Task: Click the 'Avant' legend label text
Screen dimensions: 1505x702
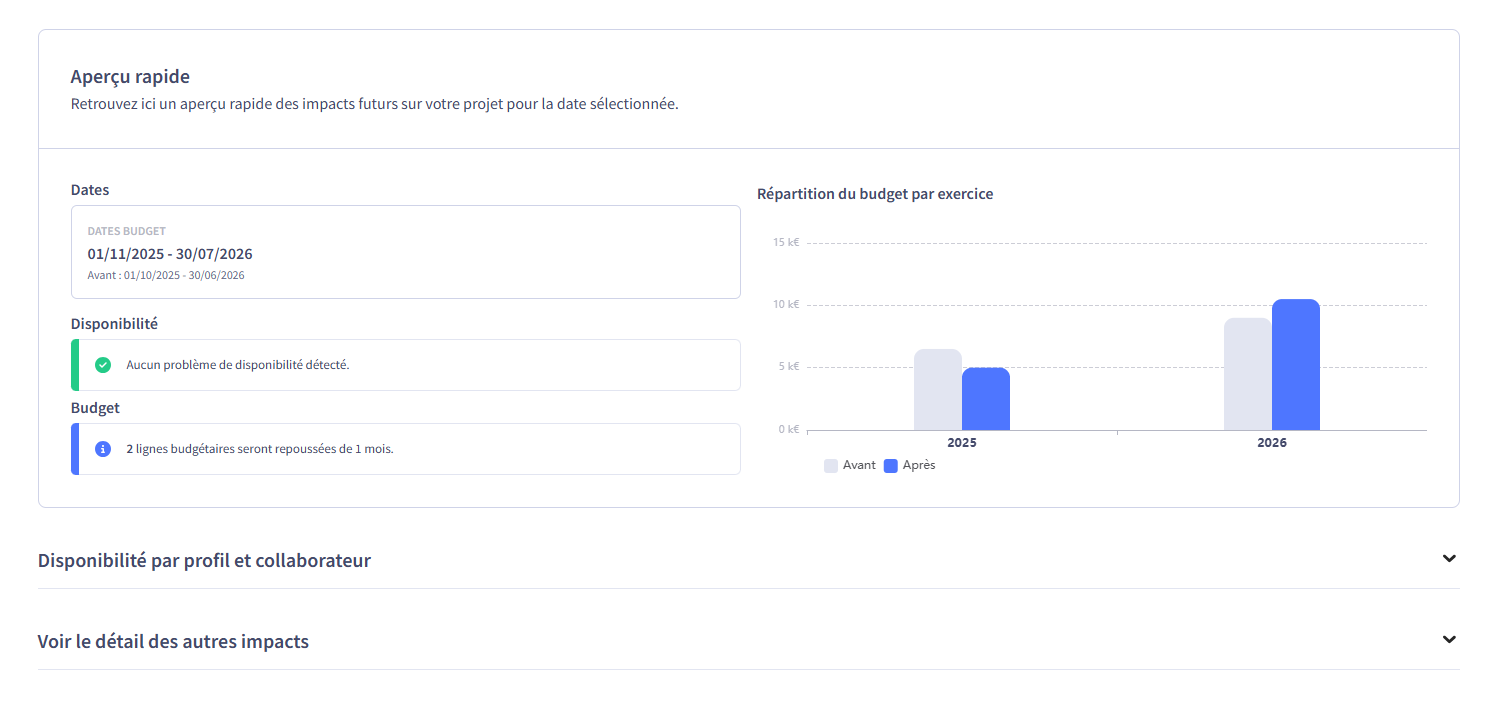Action: pos(859,466)
